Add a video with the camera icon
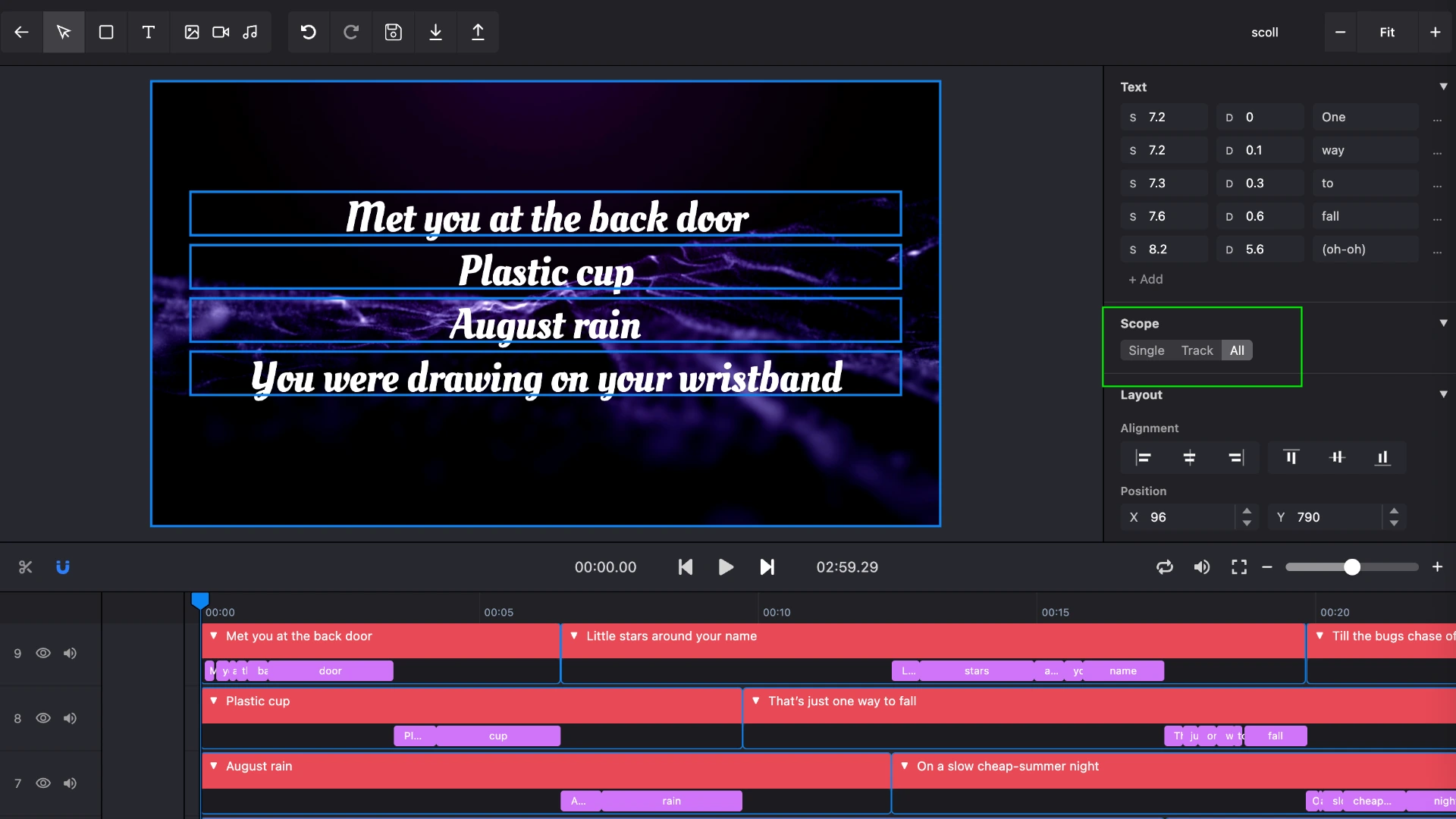Screen dimensions: 1456x819 click(x=221, y=32)
